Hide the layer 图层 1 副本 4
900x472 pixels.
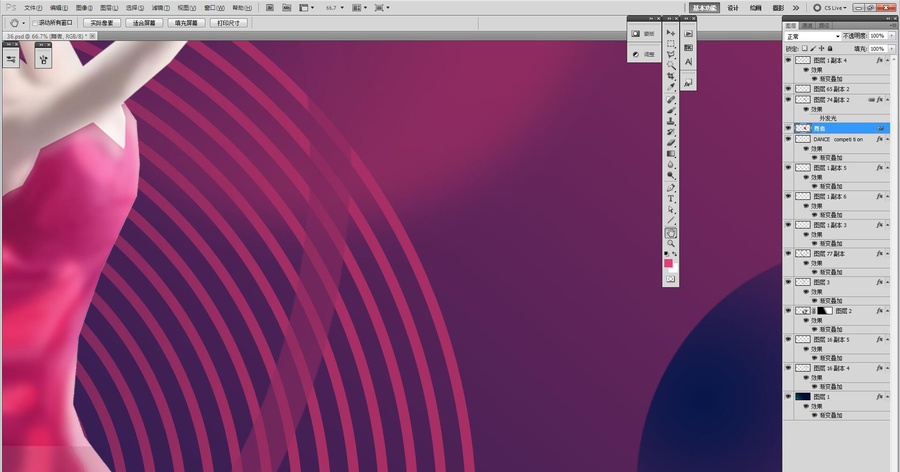coord(788,60)
